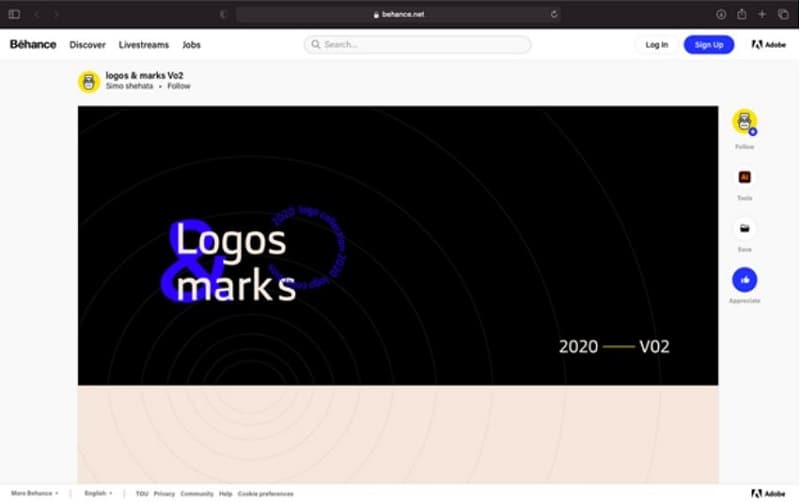
Task: Click the Search input field
Action: tap(417, 44)
